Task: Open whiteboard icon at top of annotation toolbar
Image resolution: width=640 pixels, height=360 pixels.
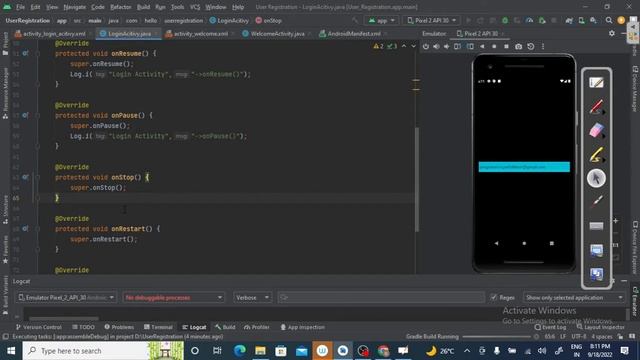Action: [596, 83]
